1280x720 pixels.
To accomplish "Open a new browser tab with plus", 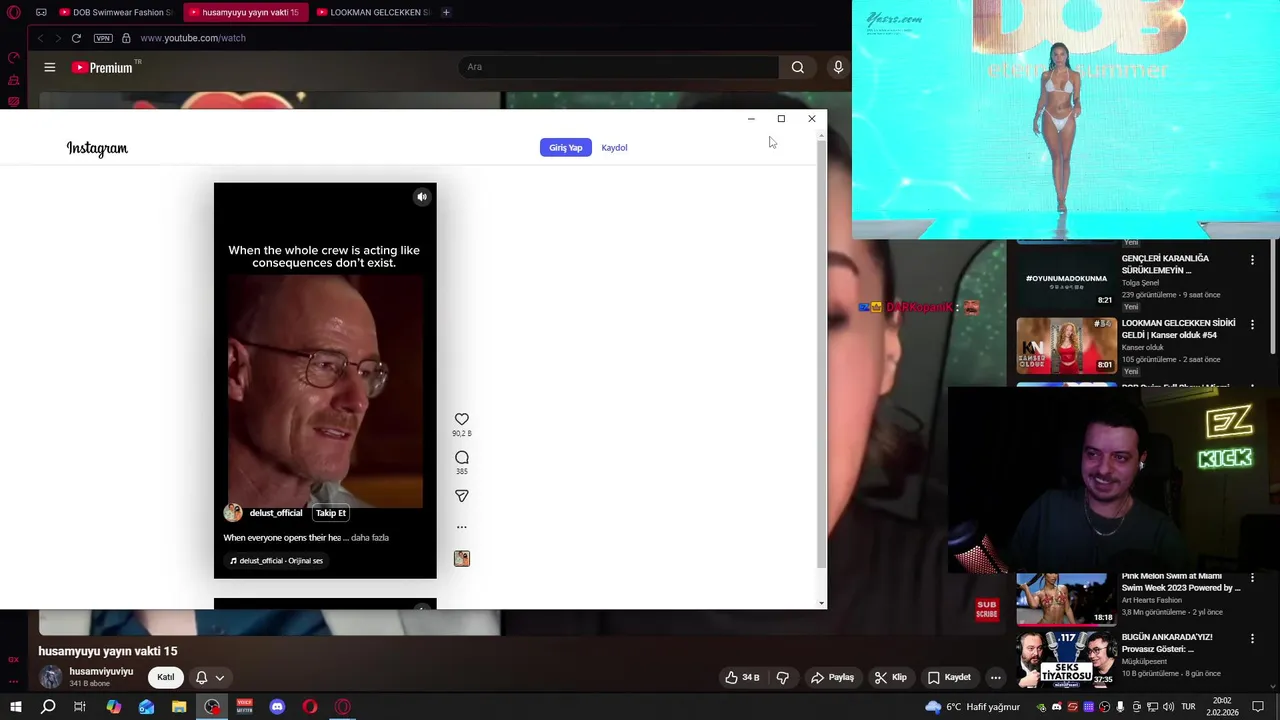I will coord(446,12).
